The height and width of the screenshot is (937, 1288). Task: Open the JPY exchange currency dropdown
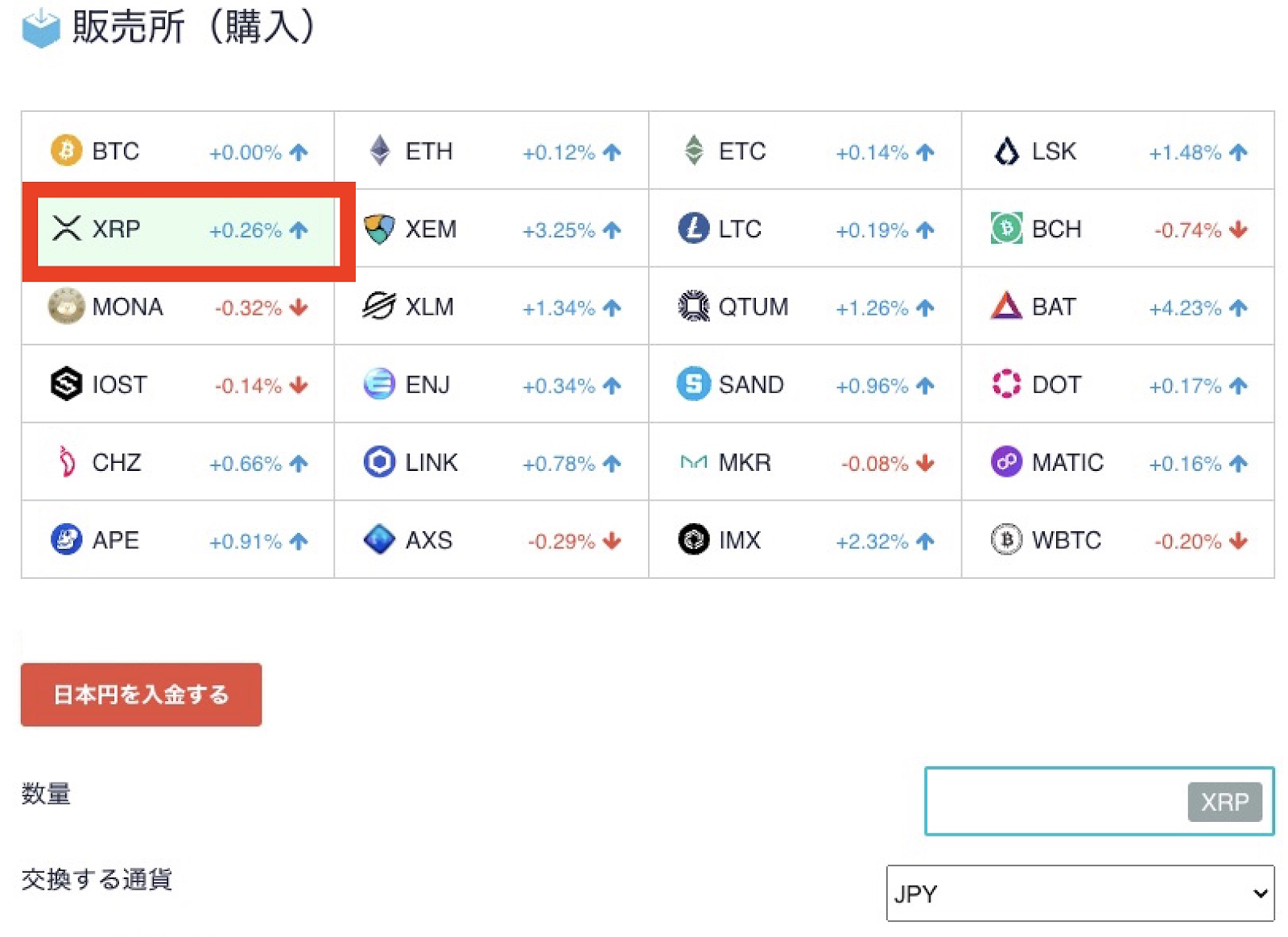[x=1080, y=894]
